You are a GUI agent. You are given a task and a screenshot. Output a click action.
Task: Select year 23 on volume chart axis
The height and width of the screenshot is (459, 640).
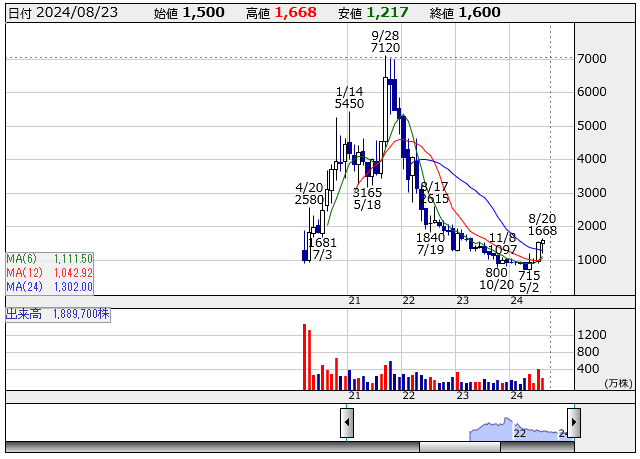click(462, 396)
